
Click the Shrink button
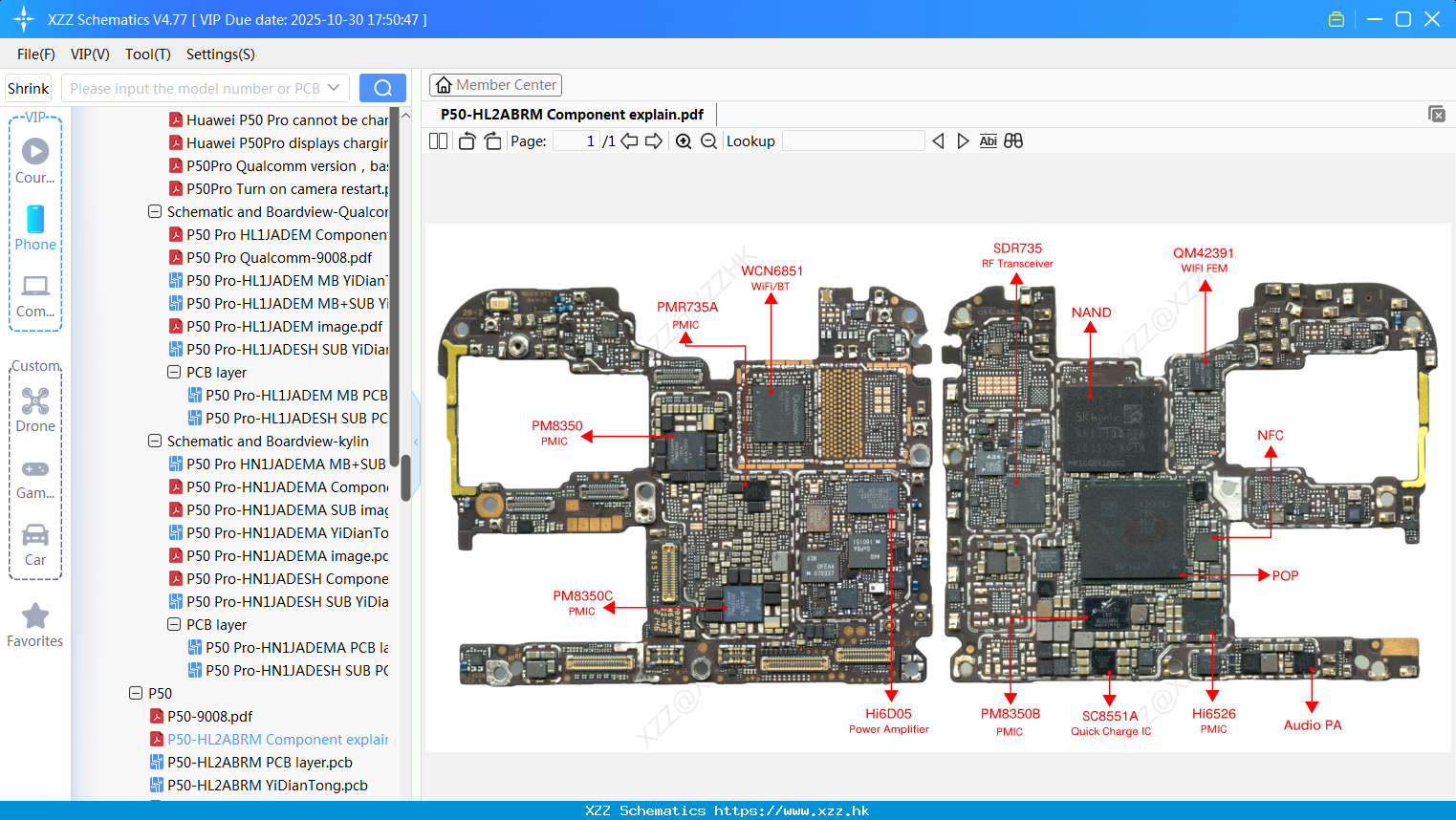(29, 88)
